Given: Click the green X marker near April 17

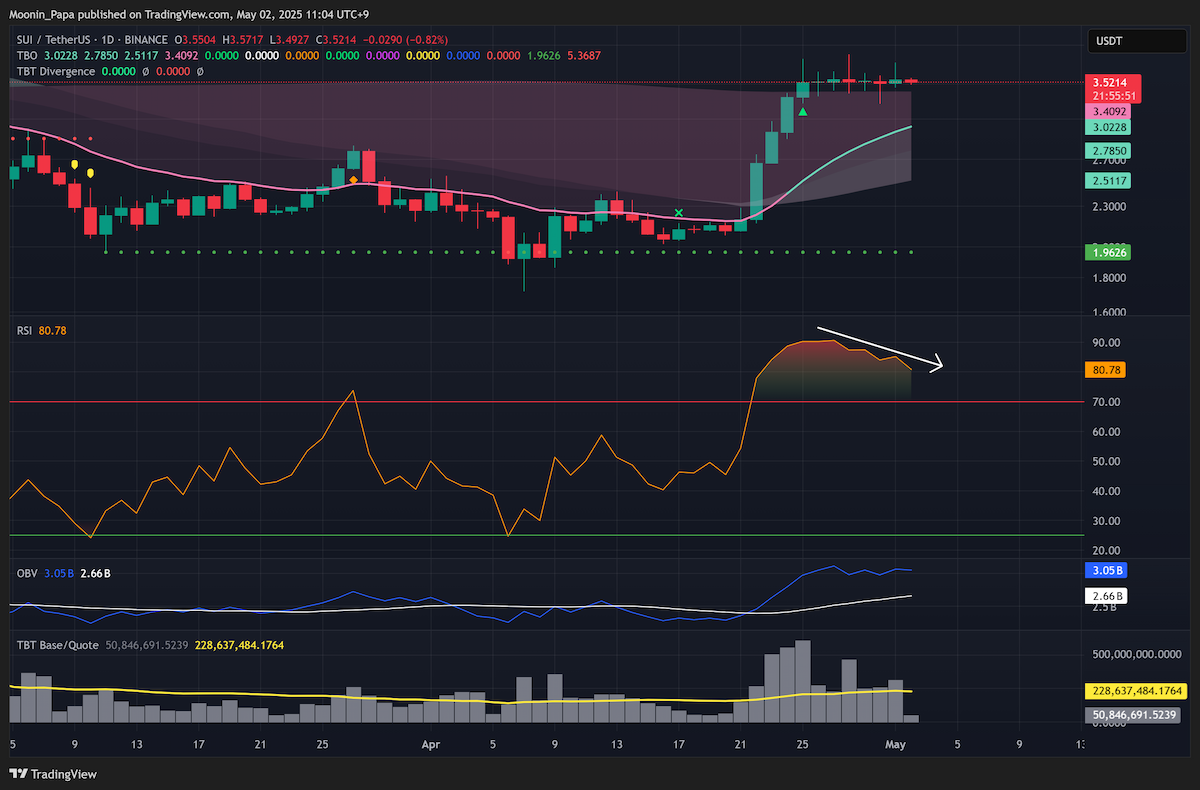Looking at the screenshot, I should tap(679, 213).
